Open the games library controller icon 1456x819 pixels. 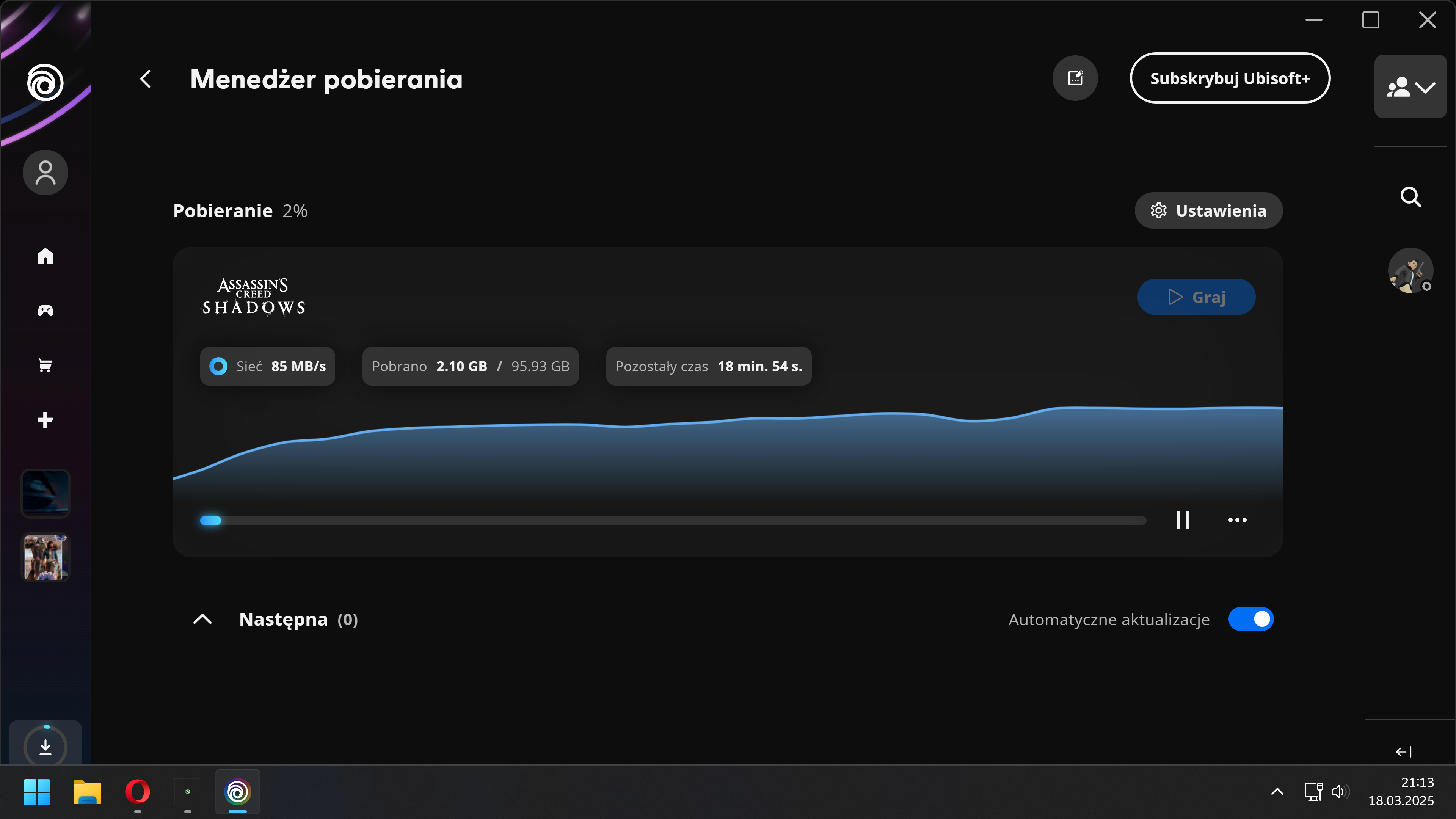[x=45, y=310]
